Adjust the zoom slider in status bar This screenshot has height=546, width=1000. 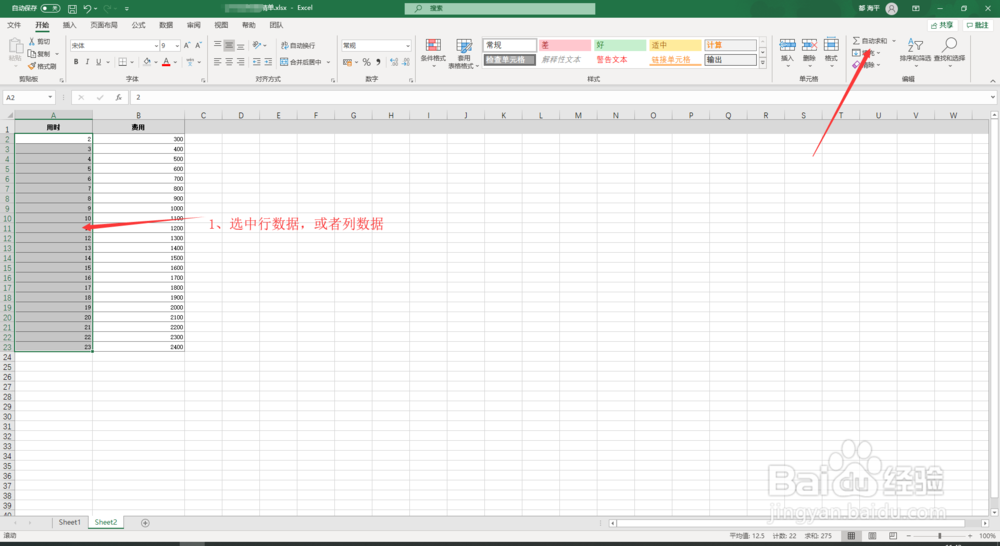[939, 536]
